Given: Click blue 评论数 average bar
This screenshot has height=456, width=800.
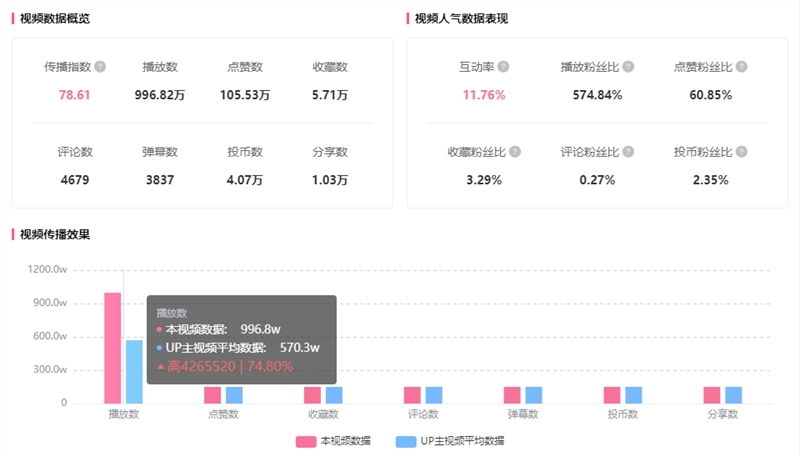Looking at the screenshot, I should (x=434, y=395).
